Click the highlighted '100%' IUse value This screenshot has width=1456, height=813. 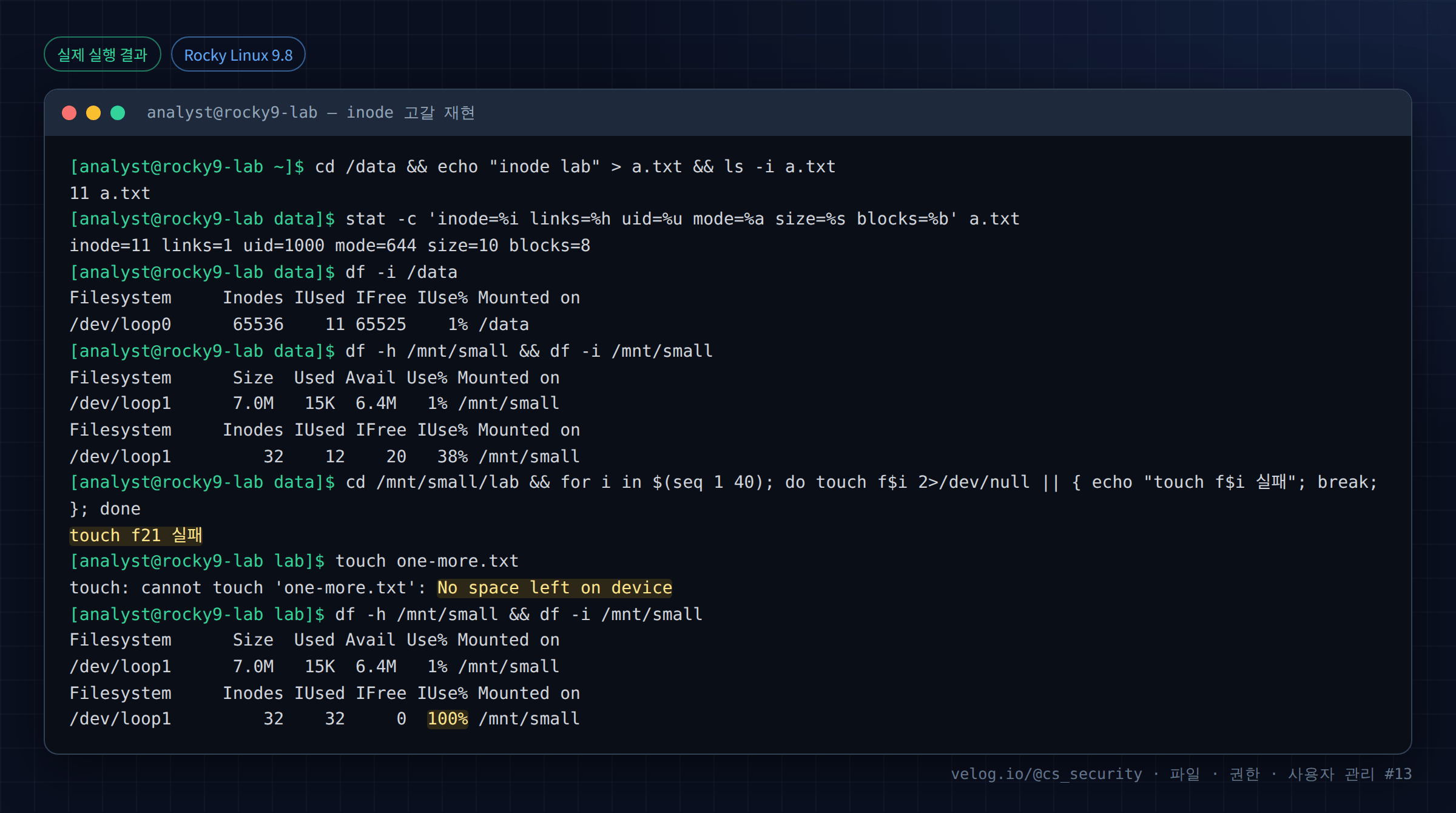click(x=448, y=719)
